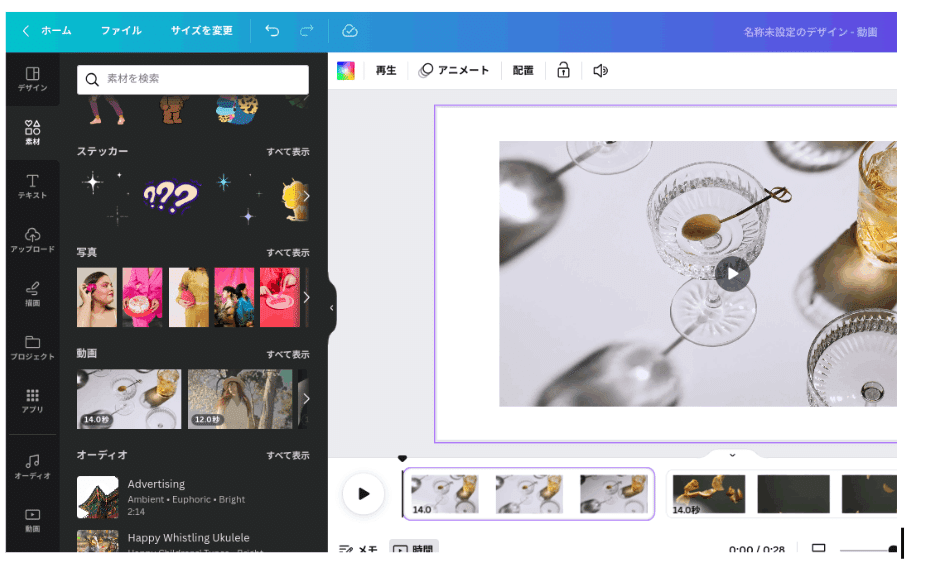Open the デザイン sidebar tab
The image size is (929, 561).
[33, 79]
